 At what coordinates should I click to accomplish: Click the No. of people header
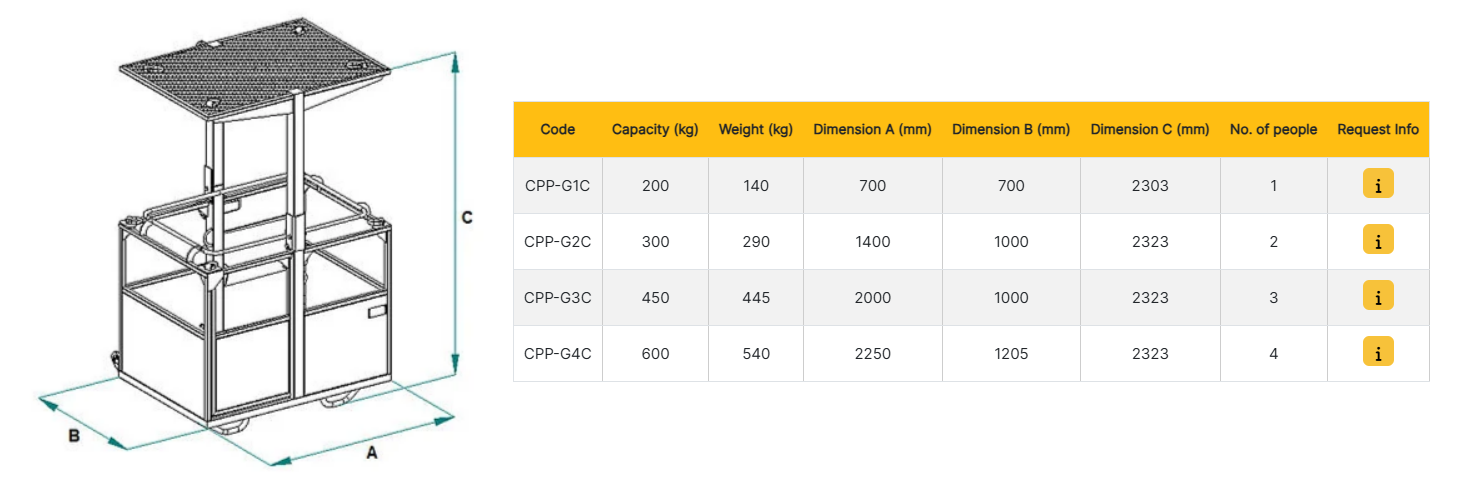(1273, 129)
